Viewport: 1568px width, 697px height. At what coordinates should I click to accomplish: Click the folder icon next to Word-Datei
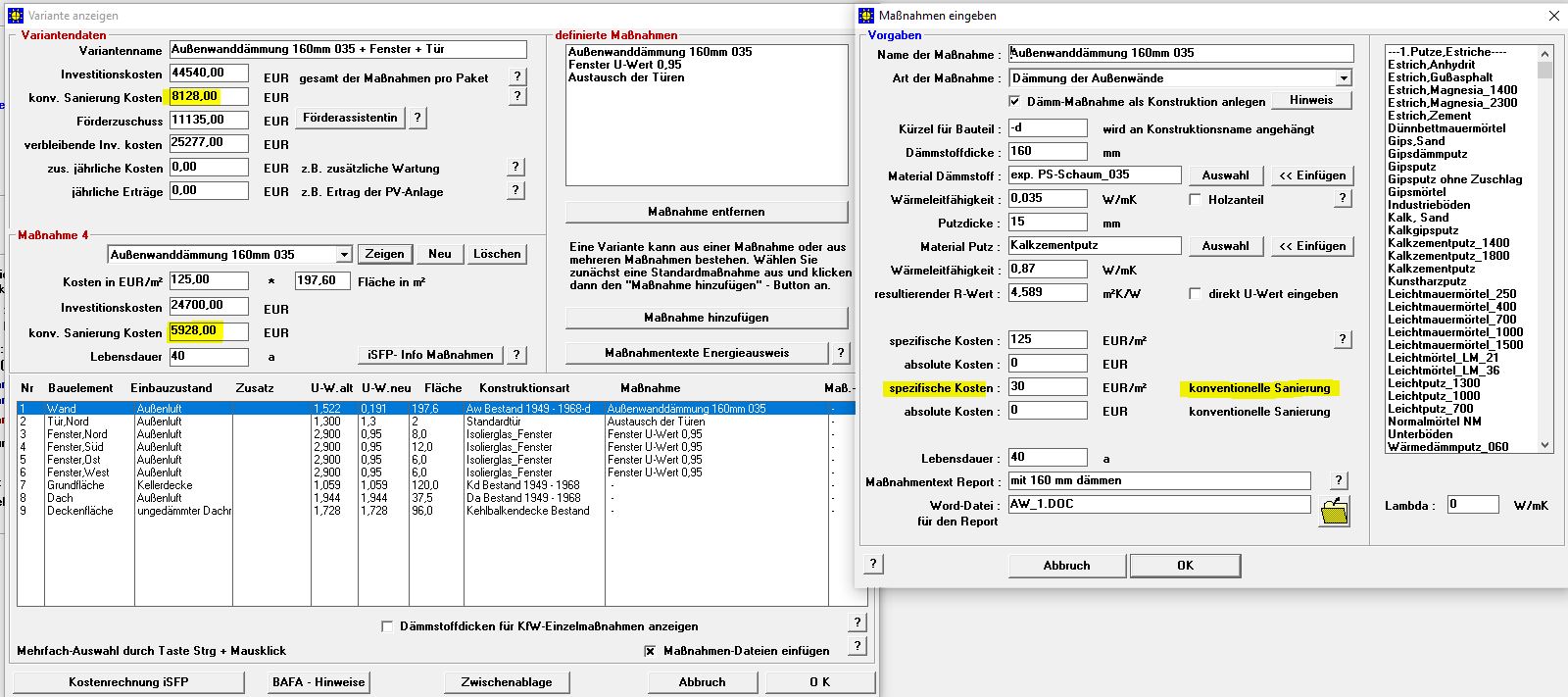1334,511
